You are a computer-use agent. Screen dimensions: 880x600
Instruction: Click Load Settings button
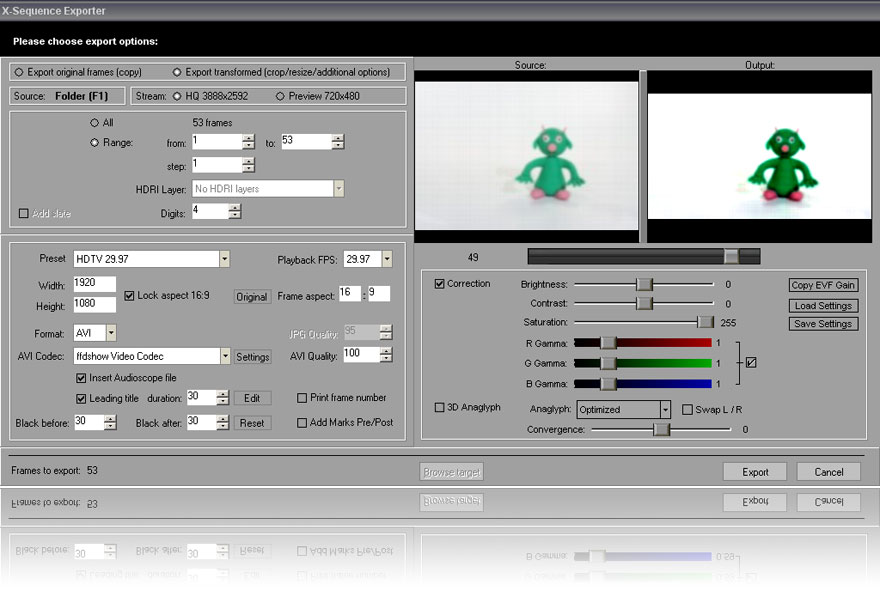pos(823,306)
